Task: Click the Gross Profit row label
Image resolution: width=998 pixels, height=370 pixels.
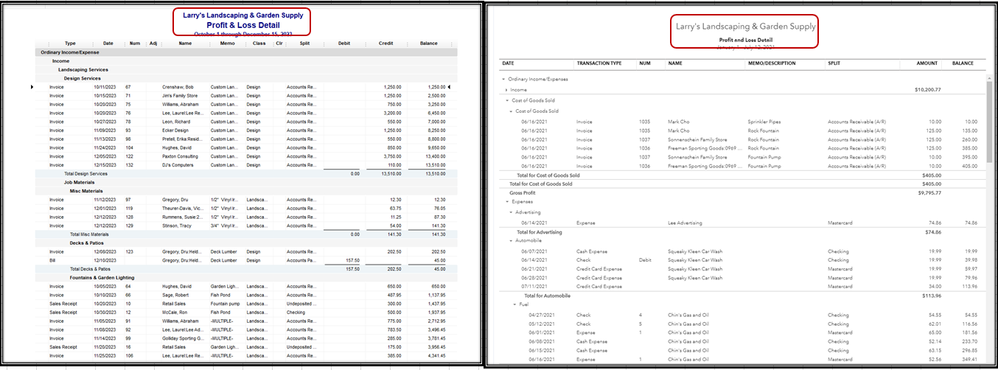Action: point(522,192)
